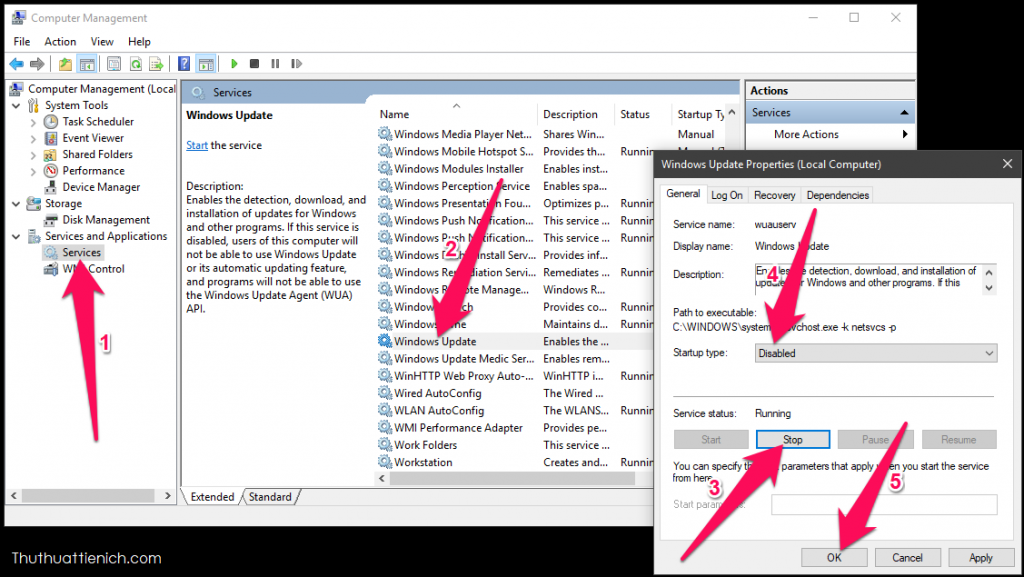Switch to the Log On tab

point(727,195)
